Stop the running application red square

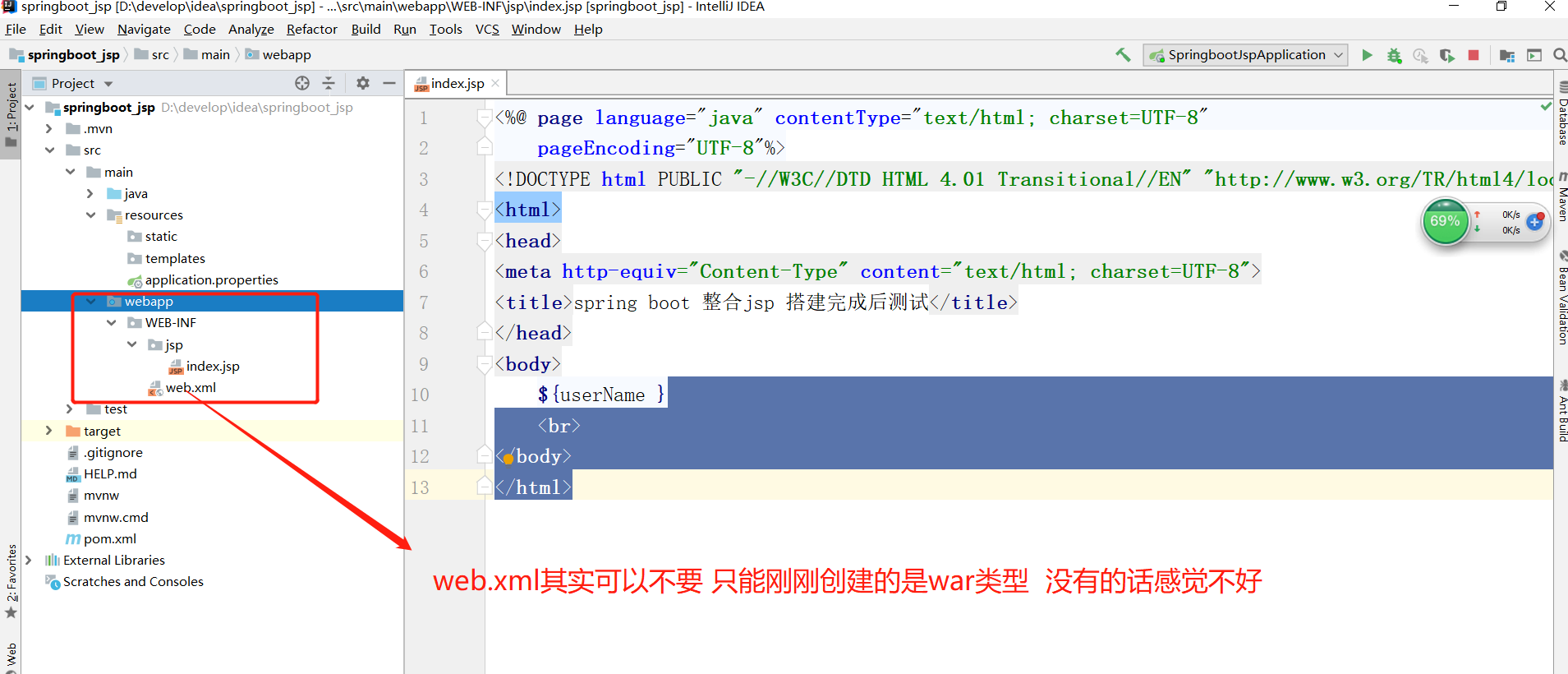coord(1474,55)
